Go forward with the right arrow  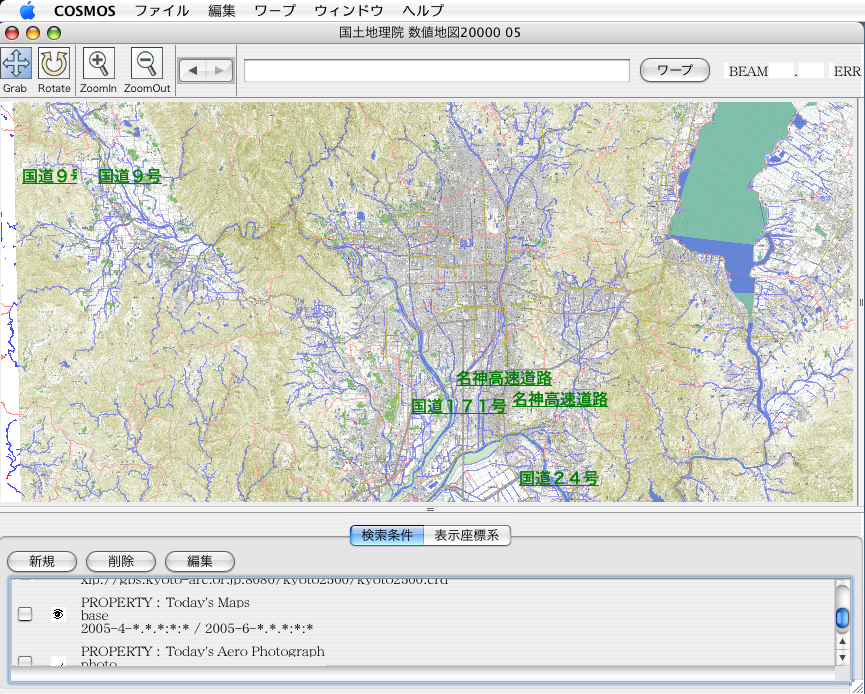[219, 71]
